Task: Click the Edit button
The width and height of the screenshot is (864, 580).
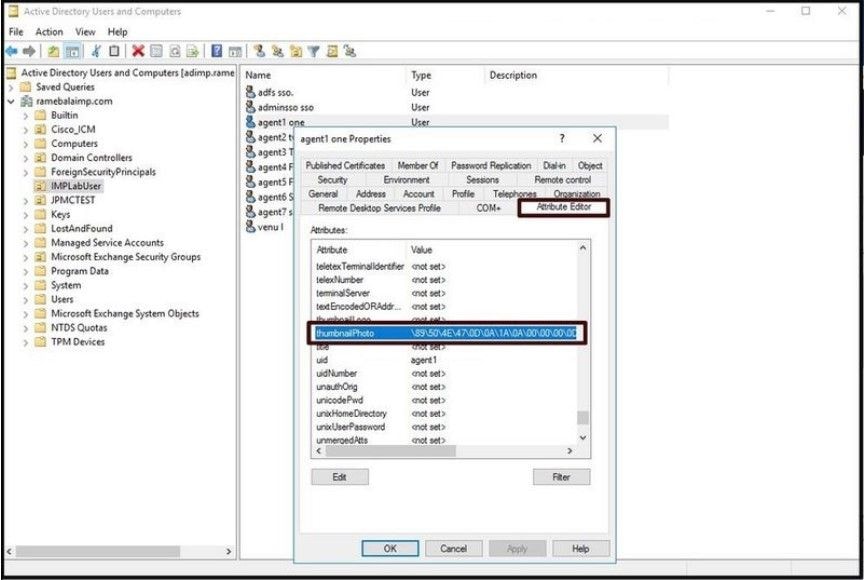Action: click(x=339, y=477)
